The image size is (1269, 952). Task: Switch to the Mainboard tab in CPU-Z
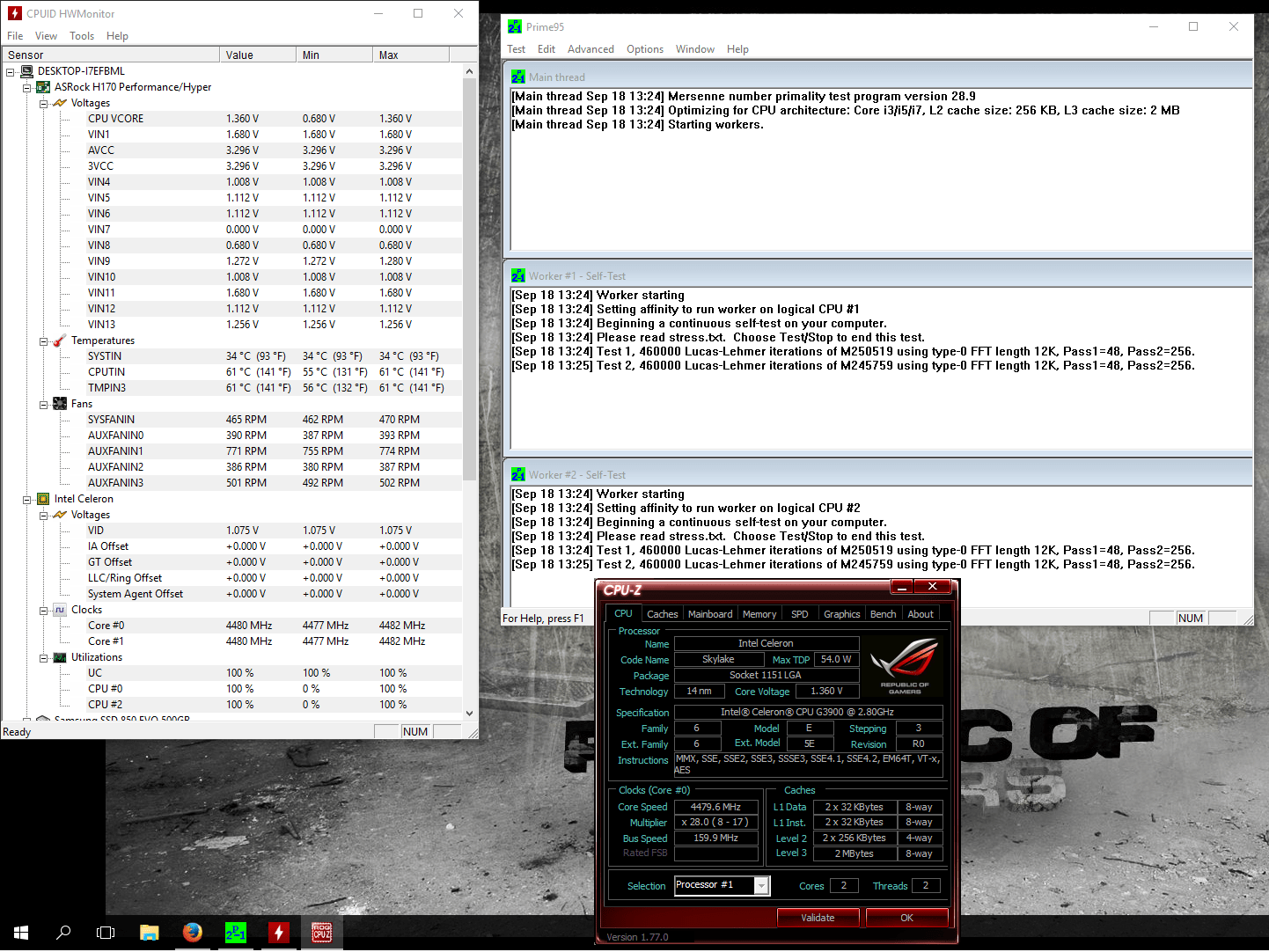pos(710,614)
